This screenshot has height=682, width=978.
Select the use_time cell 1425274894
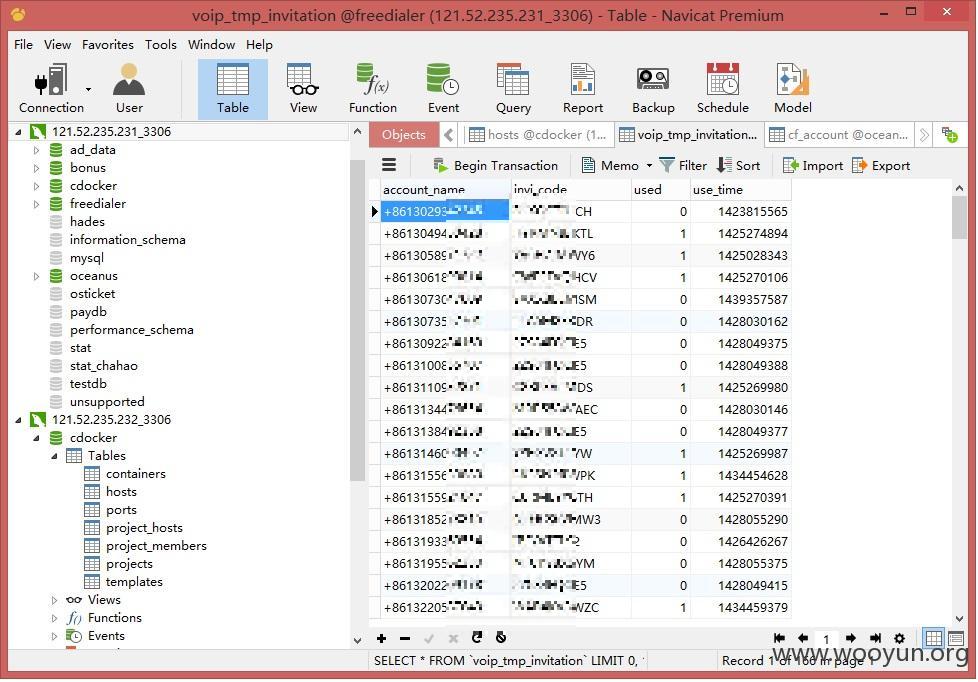pos(740,233)
